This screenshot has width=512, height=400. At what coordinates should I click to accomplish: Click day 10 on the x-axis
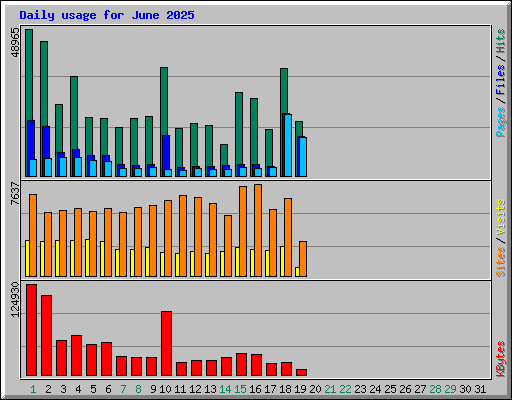[165, 389]
